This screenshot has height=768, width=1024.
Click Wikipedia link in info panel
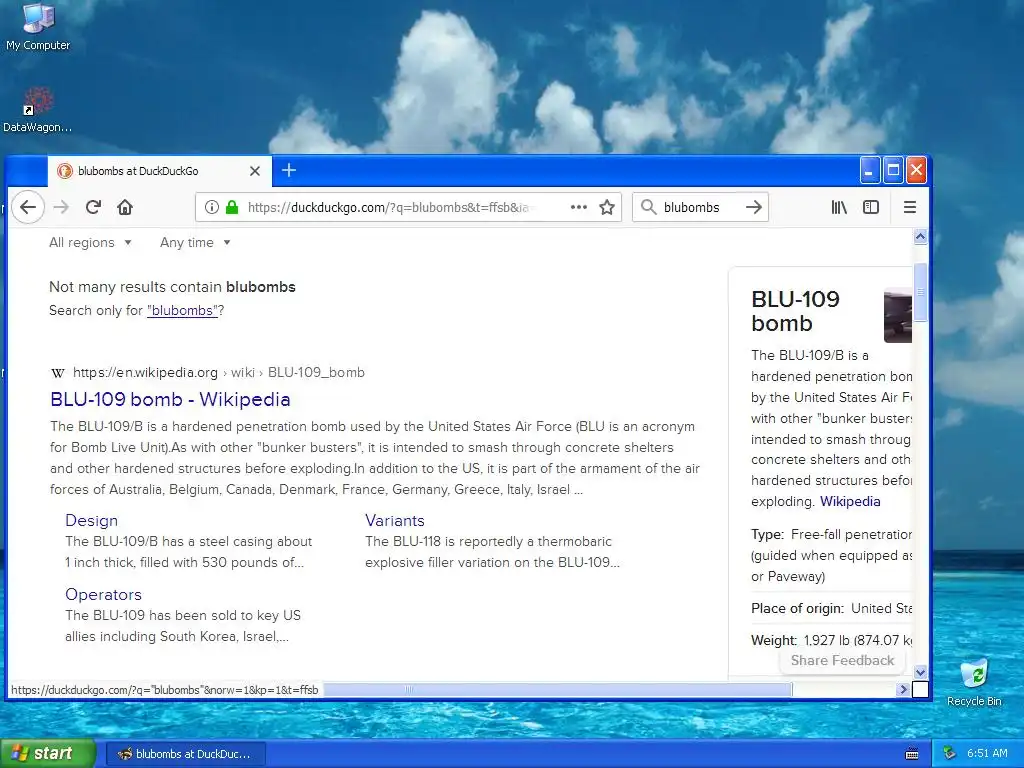[x=850, y=502]
